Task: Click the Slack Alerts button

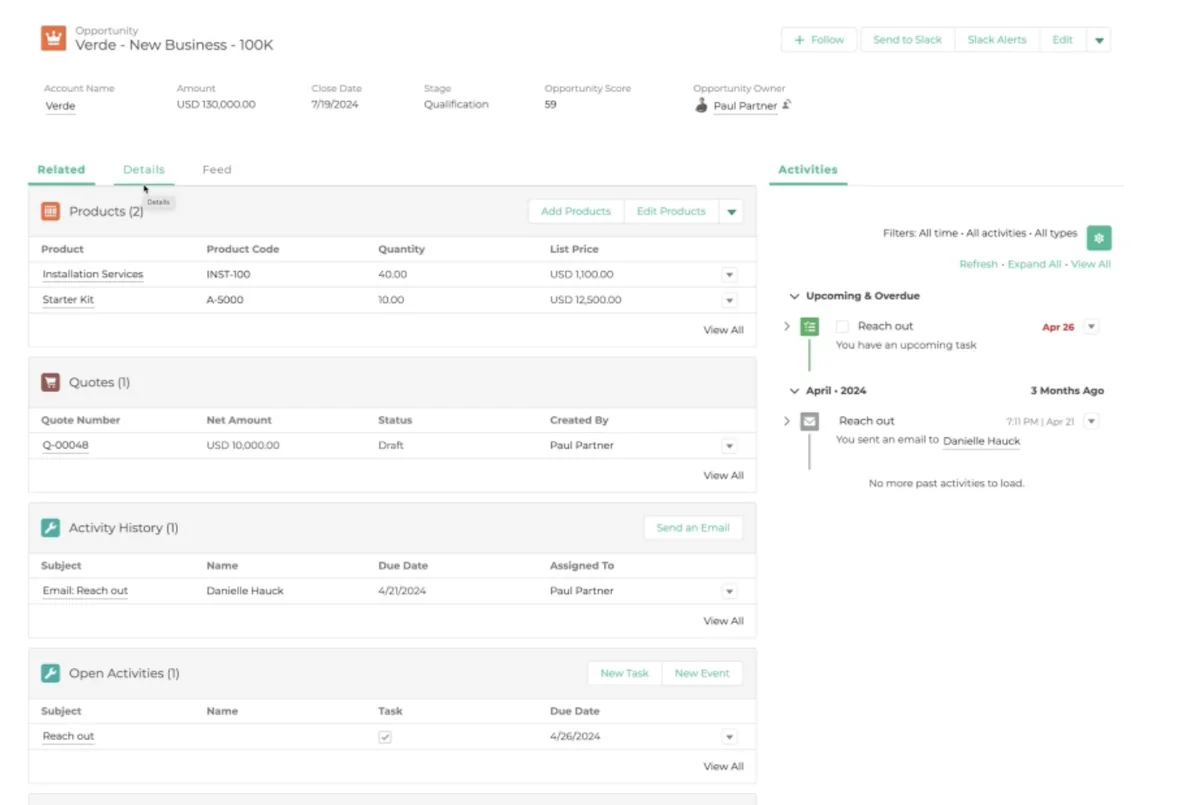Action: point(997,40)
